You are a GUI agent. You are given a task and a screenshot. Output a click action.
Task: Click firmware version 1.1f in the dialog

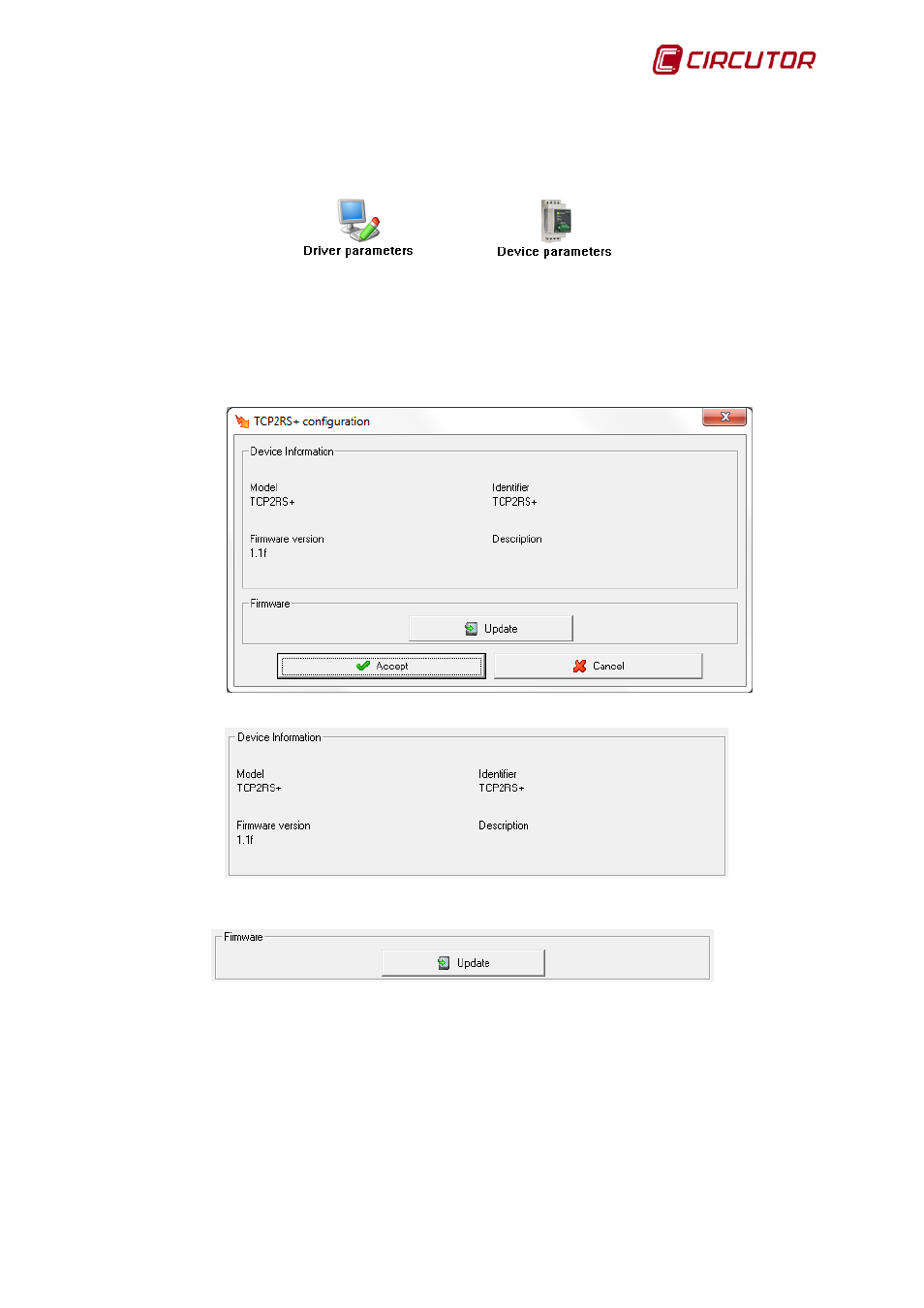tap(259, 553)
